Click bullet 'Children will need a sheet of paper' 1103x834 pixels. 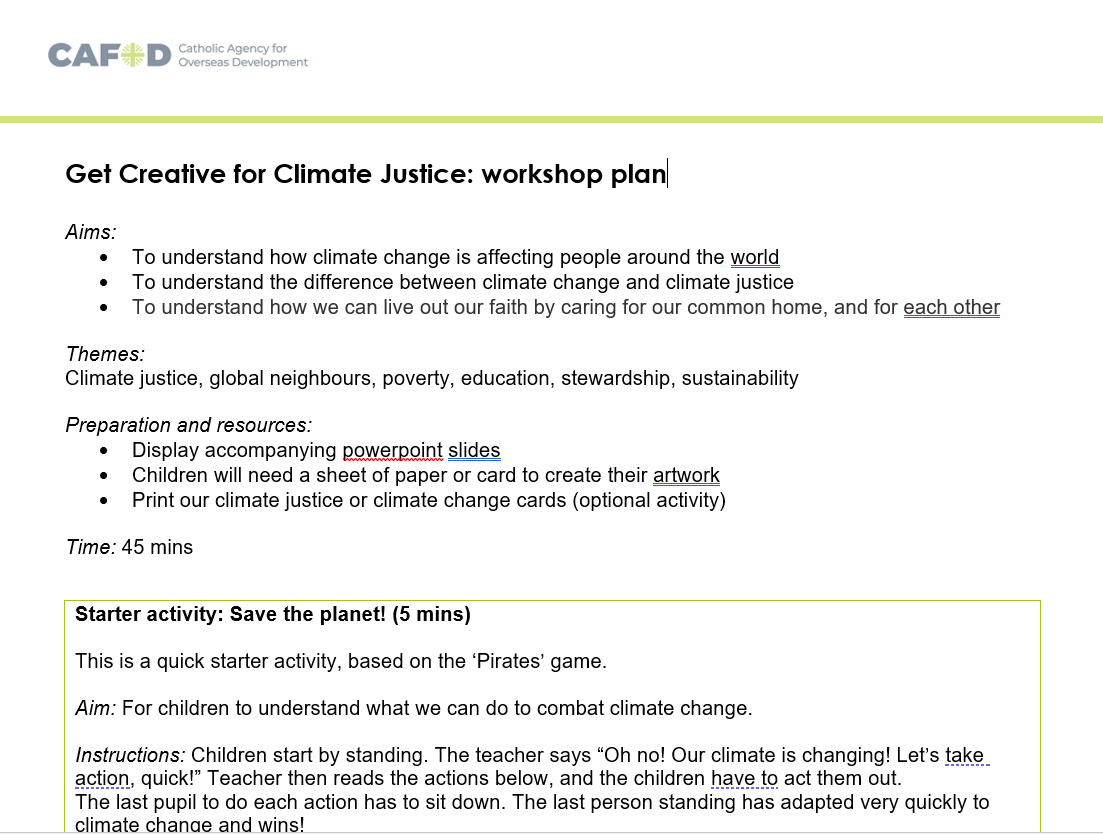coord(426,475)
